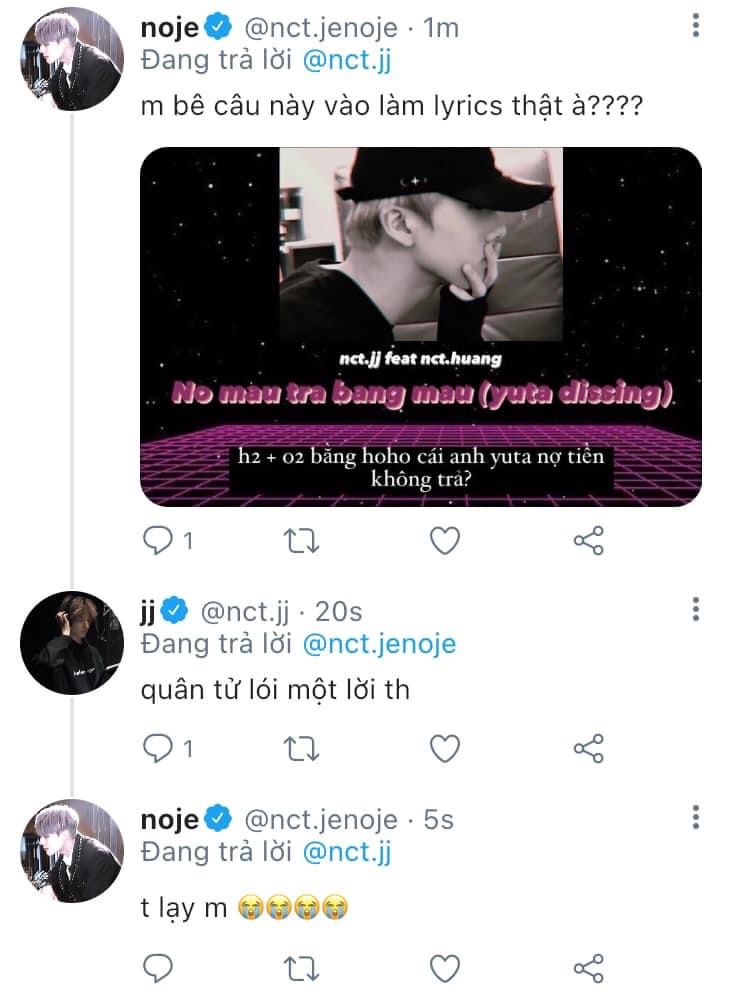Open more options menu on jj's tweet
This screenshot has height=997, width=750.
tap(696, 609)
